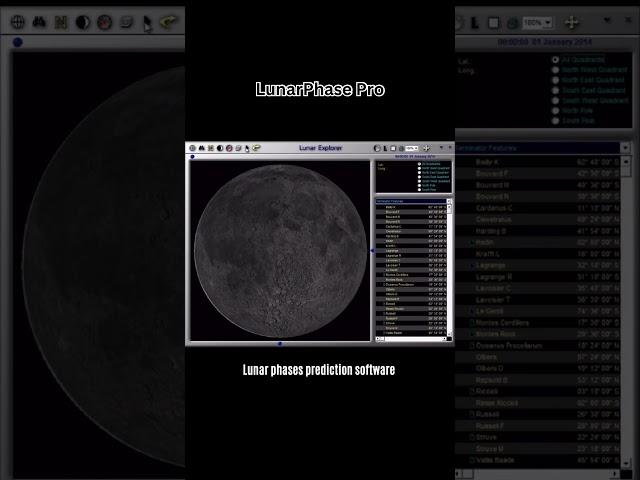Viewport: 640px width, 480px height.
Task: Click Bailly K row in background list
Action: click(538, 162)
